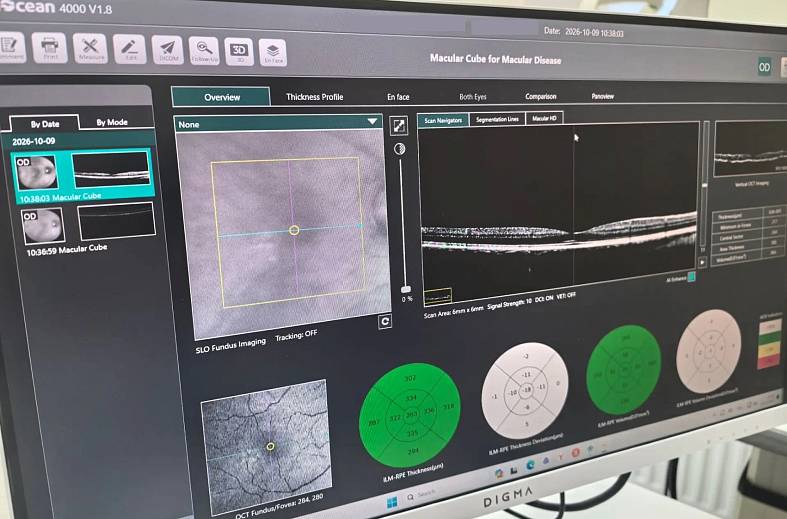Click the 10:38:03 scan B-scan preview
The height and width of the screenshot is (519, 787).
pyautogui.click(x=111, y=170)
